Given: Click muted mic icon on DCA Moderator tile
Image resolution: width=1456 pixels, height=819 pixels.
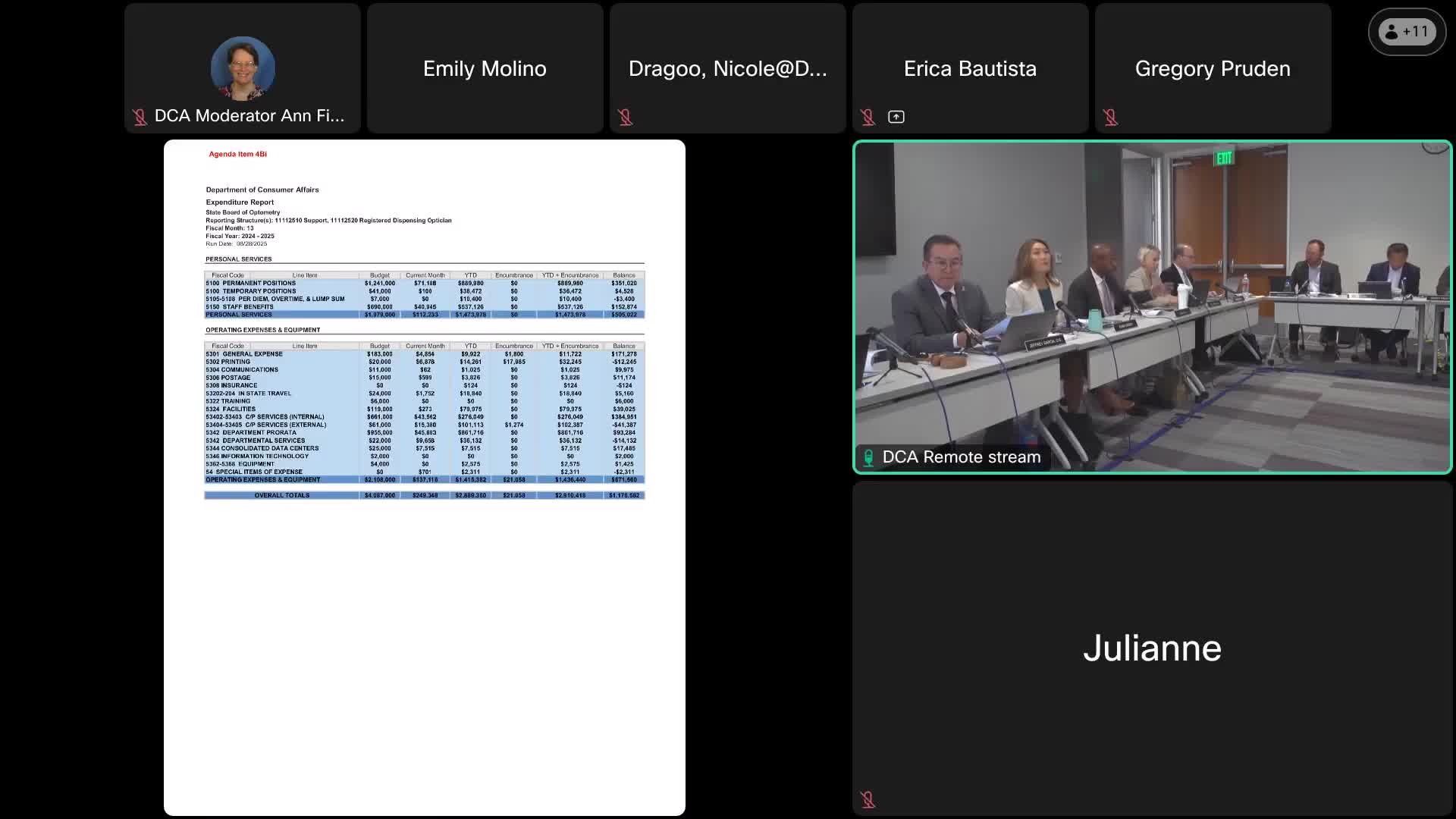Looking at the screenshot, I should click(x=140, y=117).
